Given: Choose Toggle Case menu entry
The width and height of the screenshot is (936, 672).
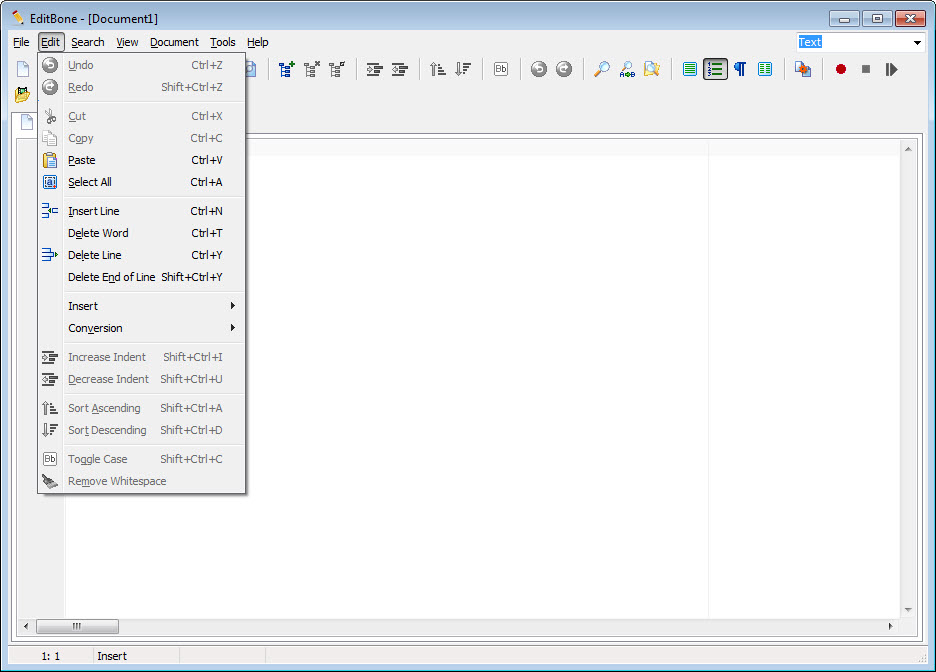Looking at the screenshot, I should click(141, 460).
